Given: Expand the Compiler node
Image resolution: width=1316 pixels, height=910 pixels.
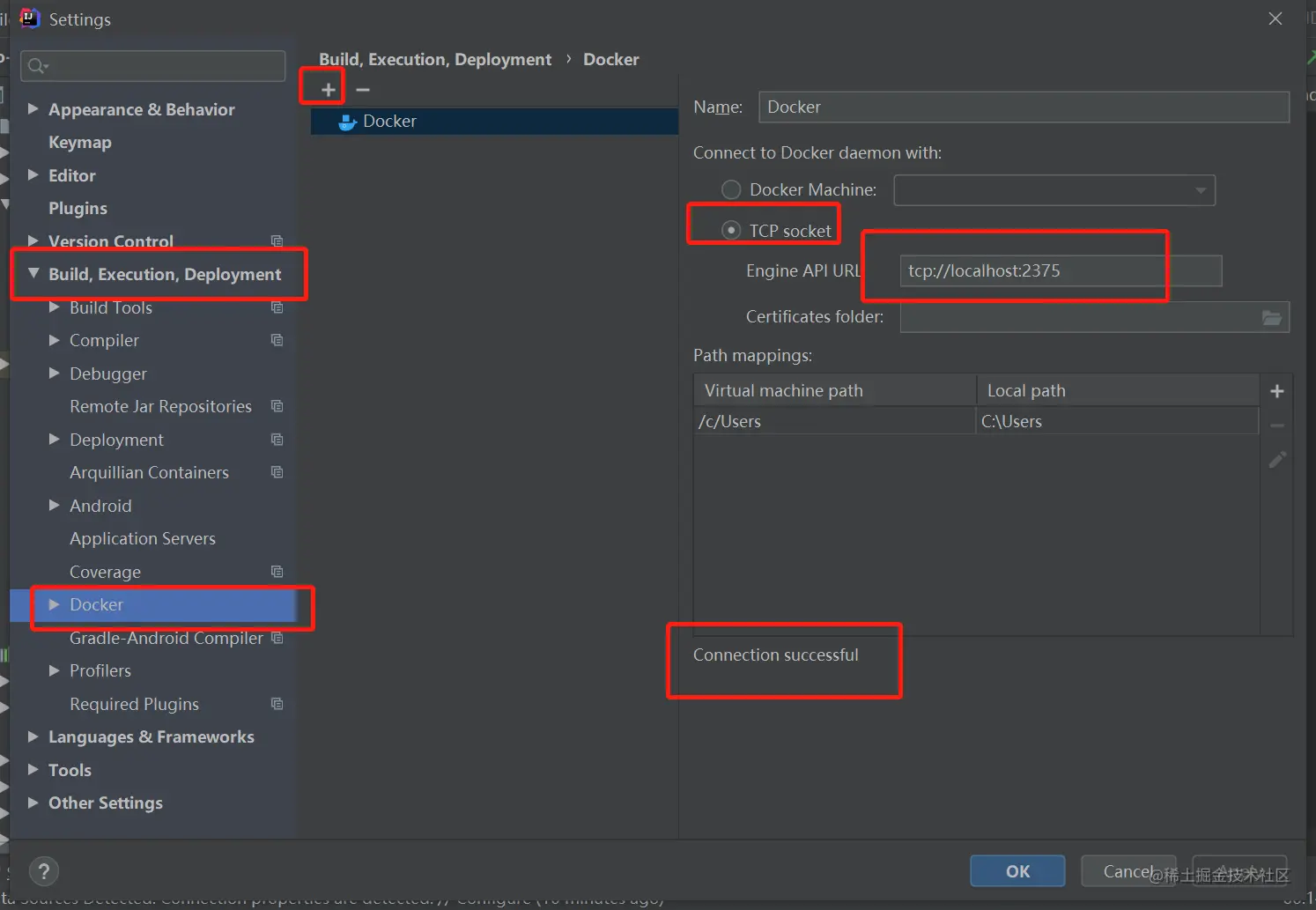Looking at the screenshot, I should 55,340.
